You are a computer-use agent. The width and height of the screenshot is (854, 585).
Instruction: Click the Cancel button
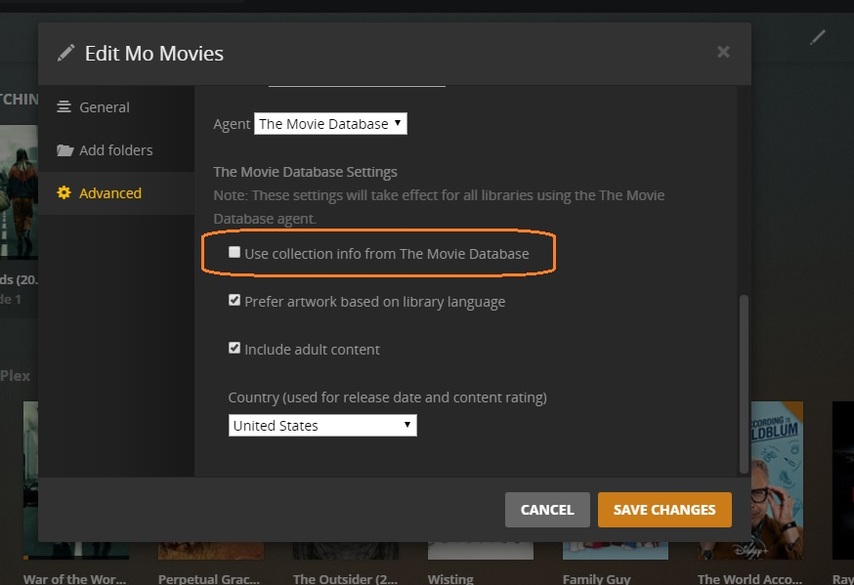coord(547,510)
